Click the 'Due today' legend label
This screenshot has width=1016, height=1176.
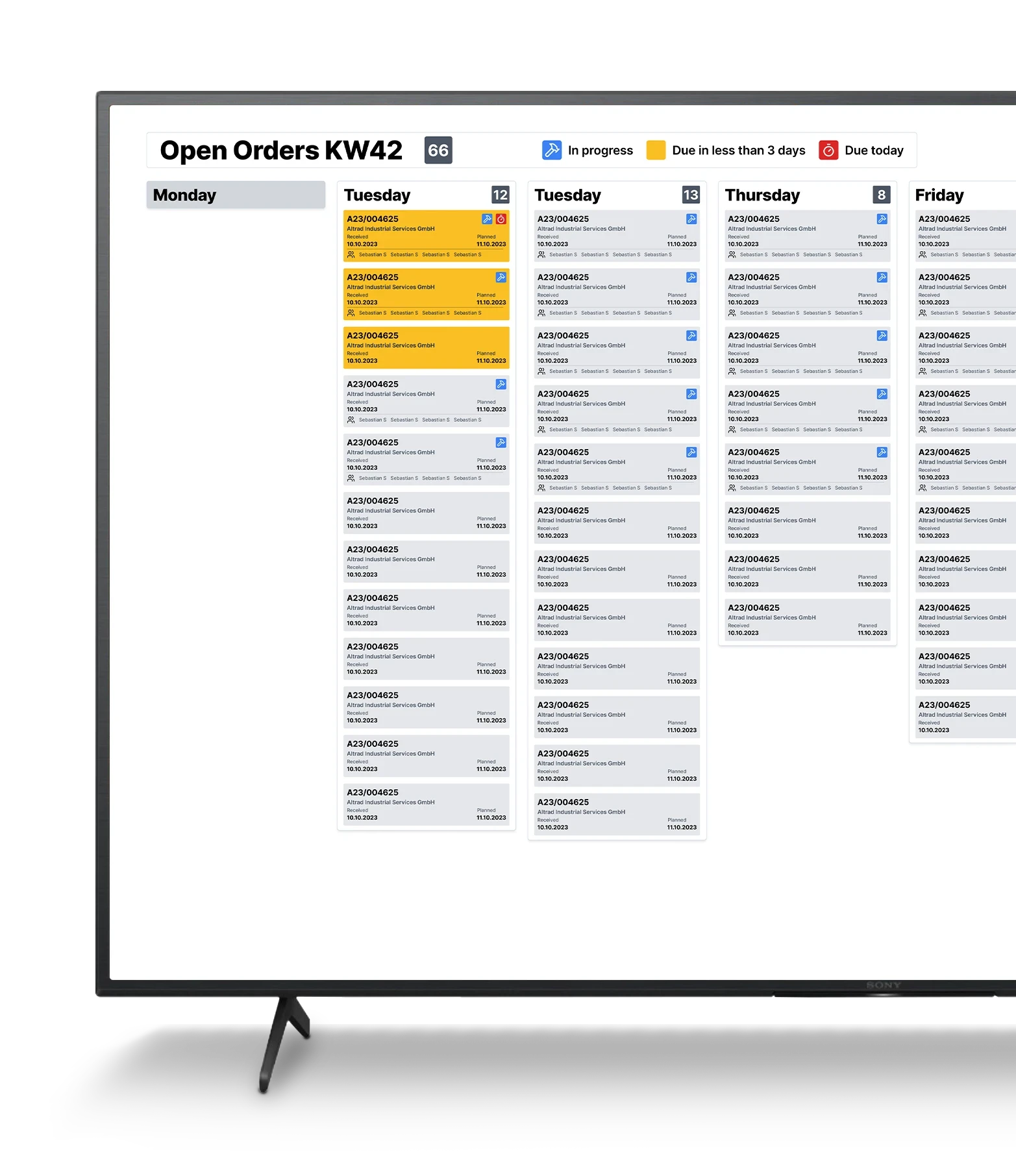[x=874, y=151]
